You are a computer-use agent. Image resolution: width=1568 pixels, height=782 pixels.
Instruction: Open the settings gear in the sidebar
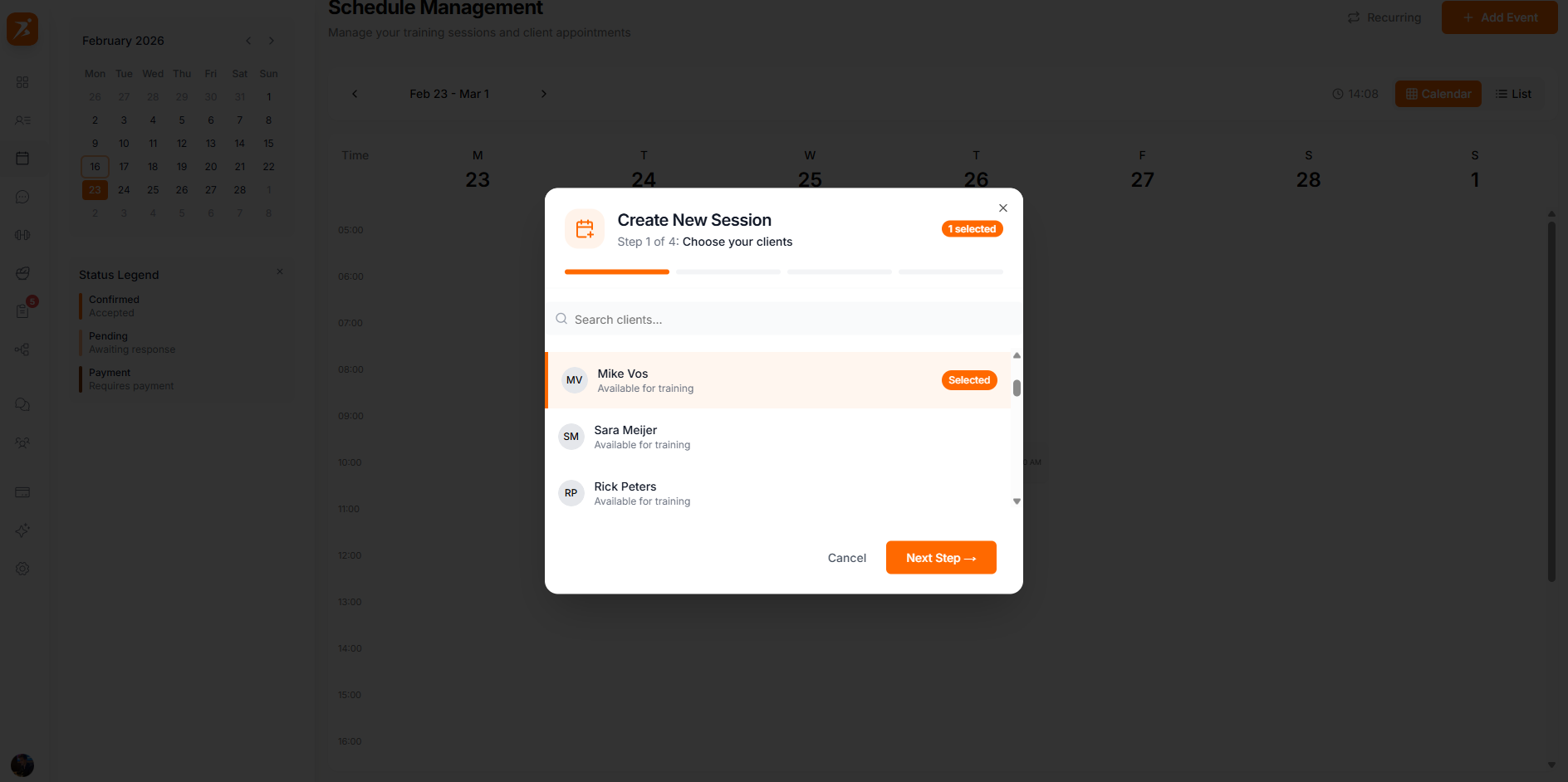coord(22,569)
